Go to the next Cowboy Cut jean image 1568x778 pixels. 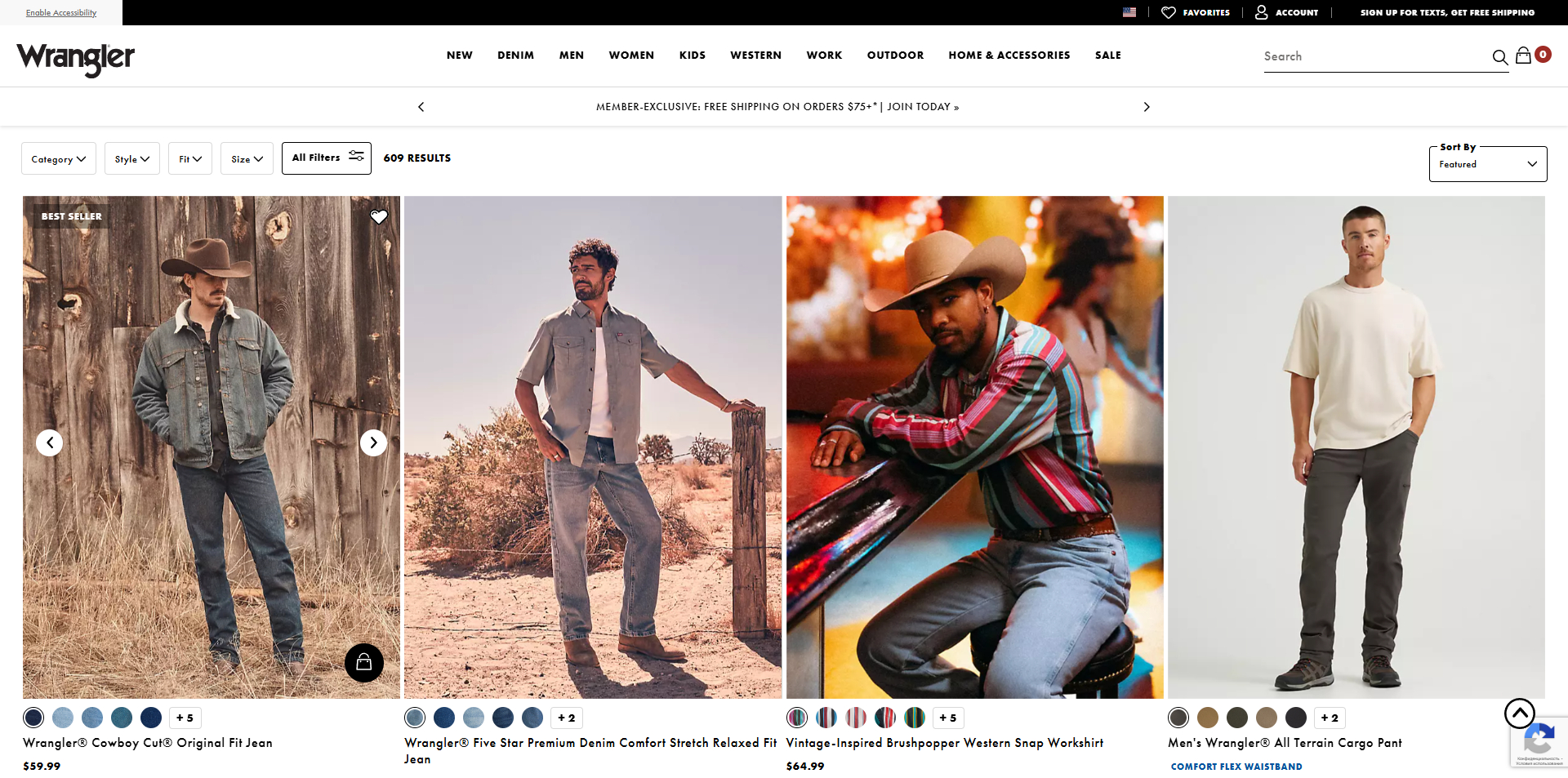[x=373, y=442]
